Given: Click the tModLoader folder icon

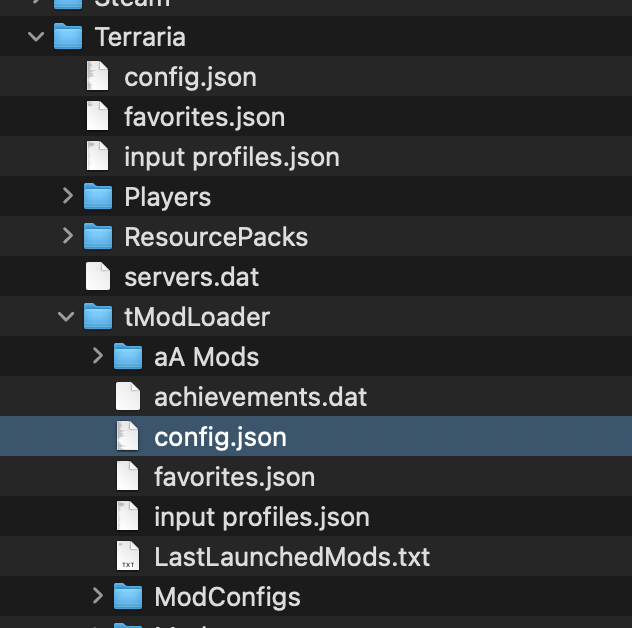Looking at the screenshot, I should tap(98, 316).
